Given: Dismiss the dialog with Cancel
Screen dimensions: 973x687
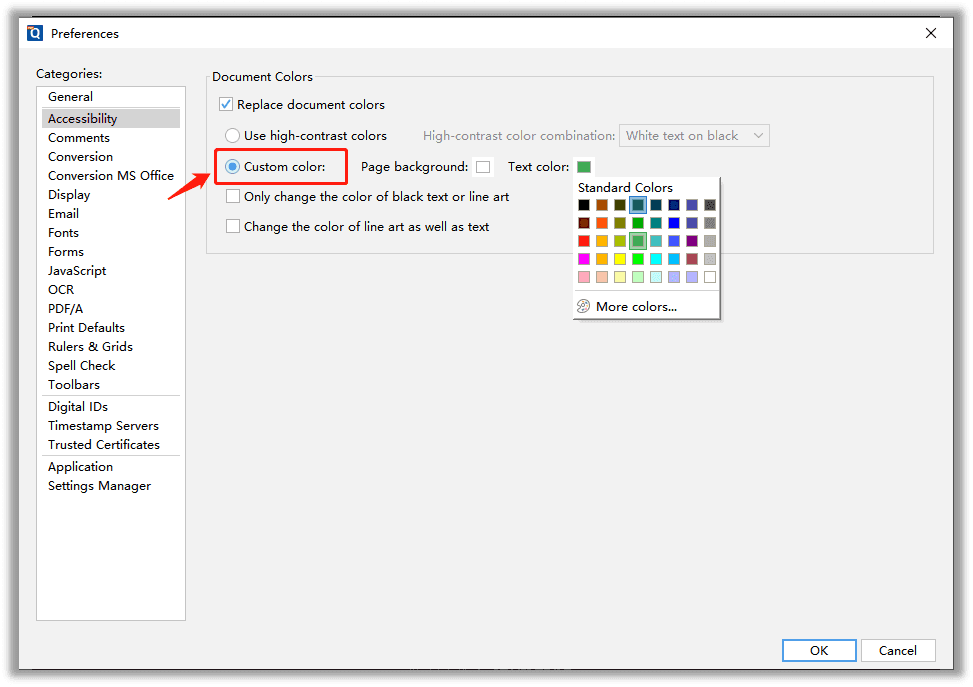Looking at the screenshot, I should click(x=897, y=650).
